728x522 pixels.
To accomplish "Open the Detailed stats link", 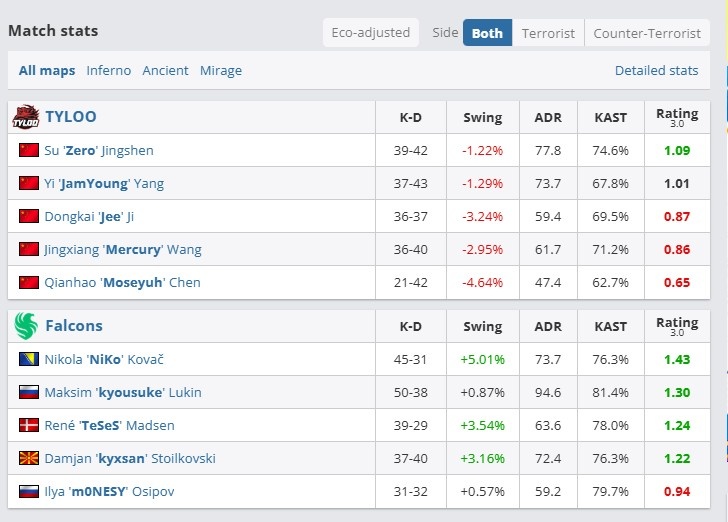I will click(x=656, y=71).
